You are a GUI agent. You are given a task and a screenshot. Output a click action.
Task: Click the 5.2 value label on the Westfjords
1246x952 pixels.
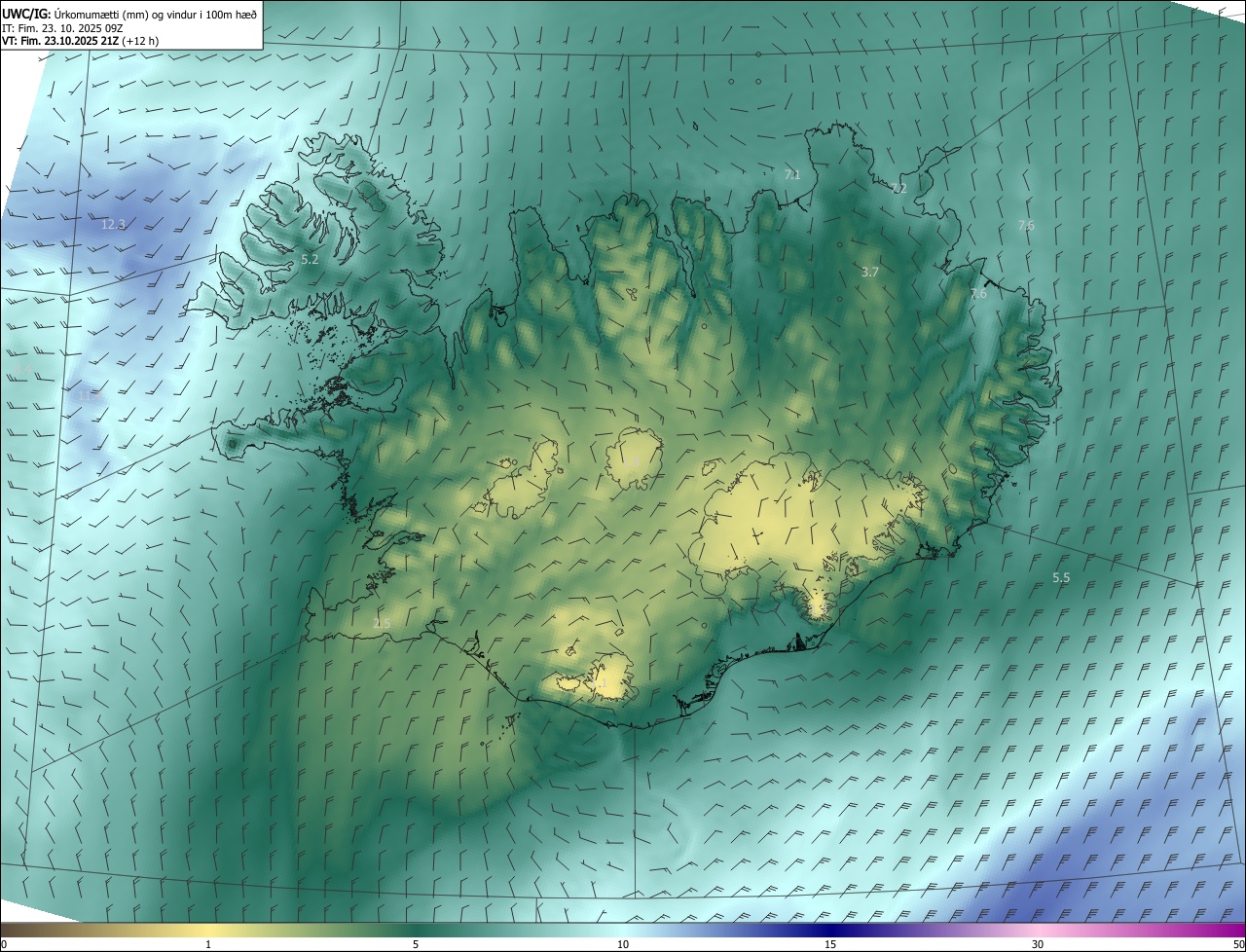(310, 260)
